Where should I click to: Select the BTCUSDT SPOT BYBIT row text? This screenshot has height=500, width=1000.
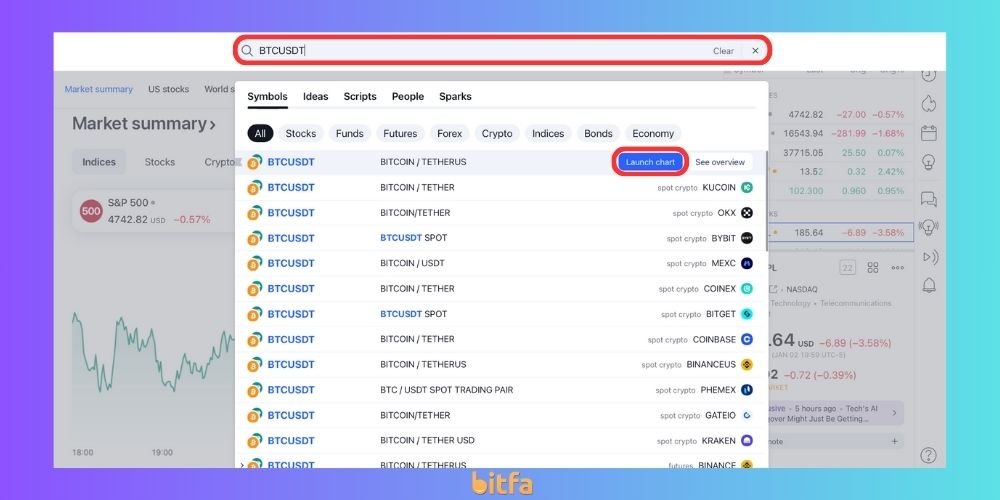point(413,238)
